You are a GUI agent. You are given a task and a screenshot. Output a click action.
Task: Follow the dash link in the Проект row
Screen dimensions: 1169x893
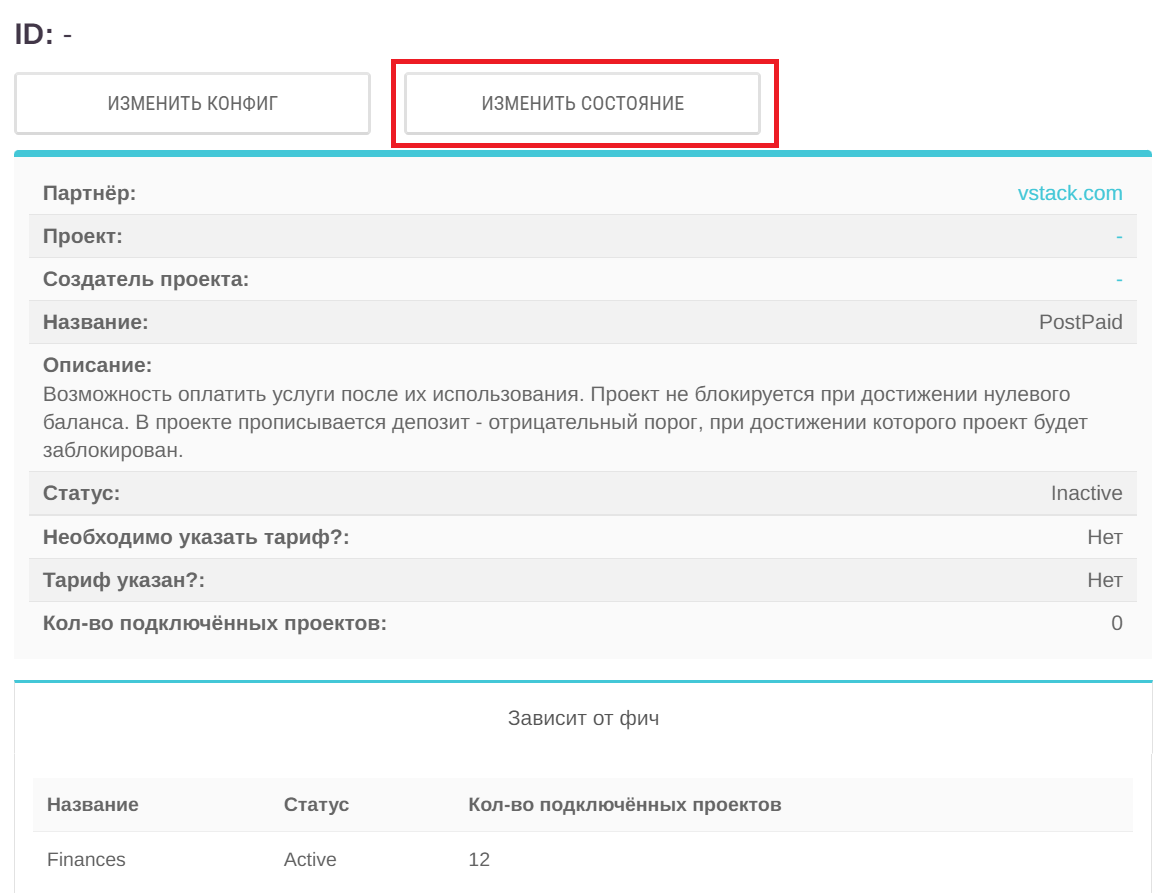tap(1119, 237)
